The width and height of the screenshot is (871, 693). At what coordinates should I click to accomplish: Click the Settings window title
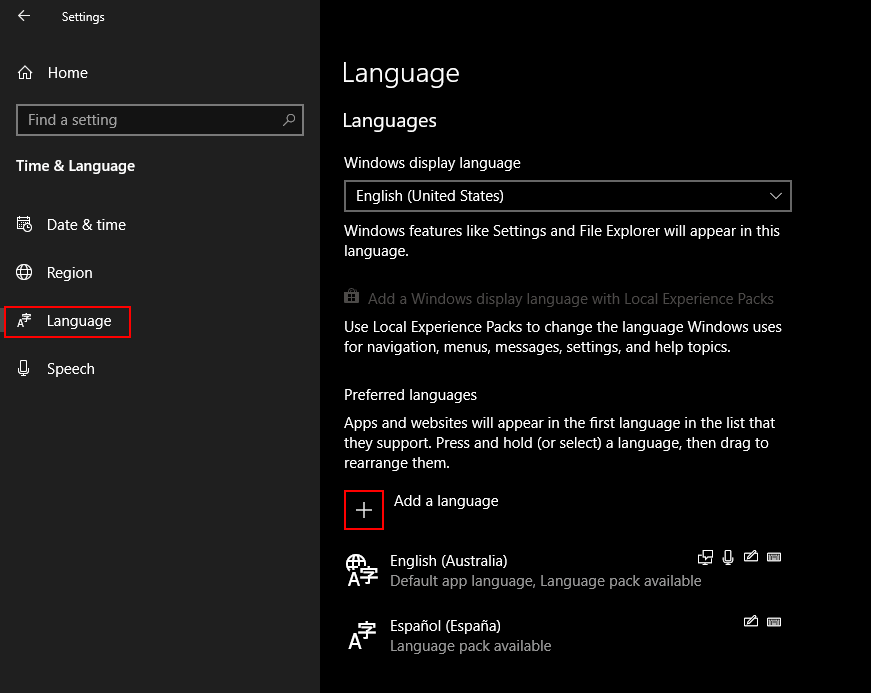(x=83, y=17)
